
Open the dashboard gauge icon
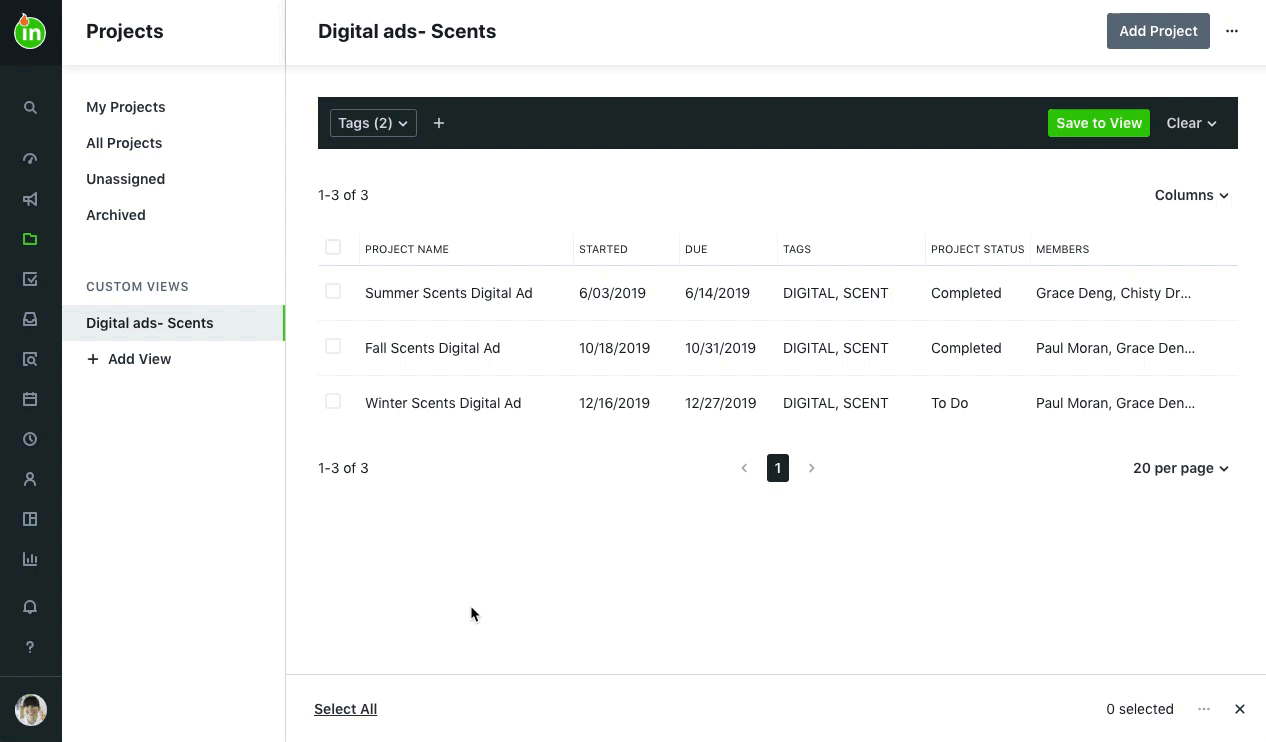[30, 159]
